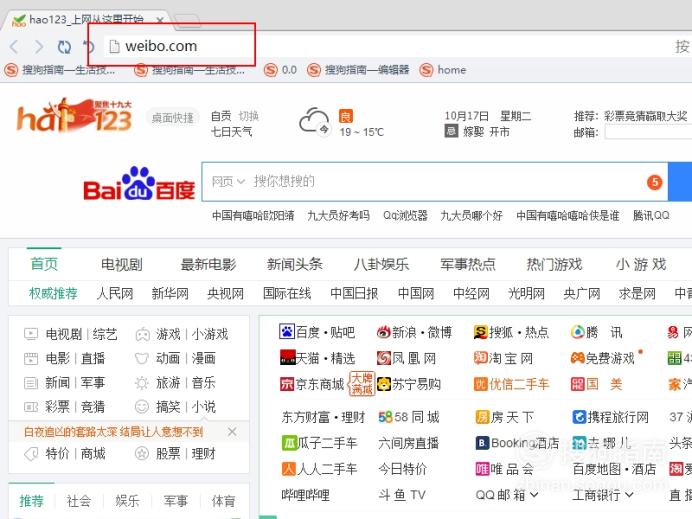Expand the QQ邮箱 dropdown arrow
692x519 pixels.
coord(534,495)
